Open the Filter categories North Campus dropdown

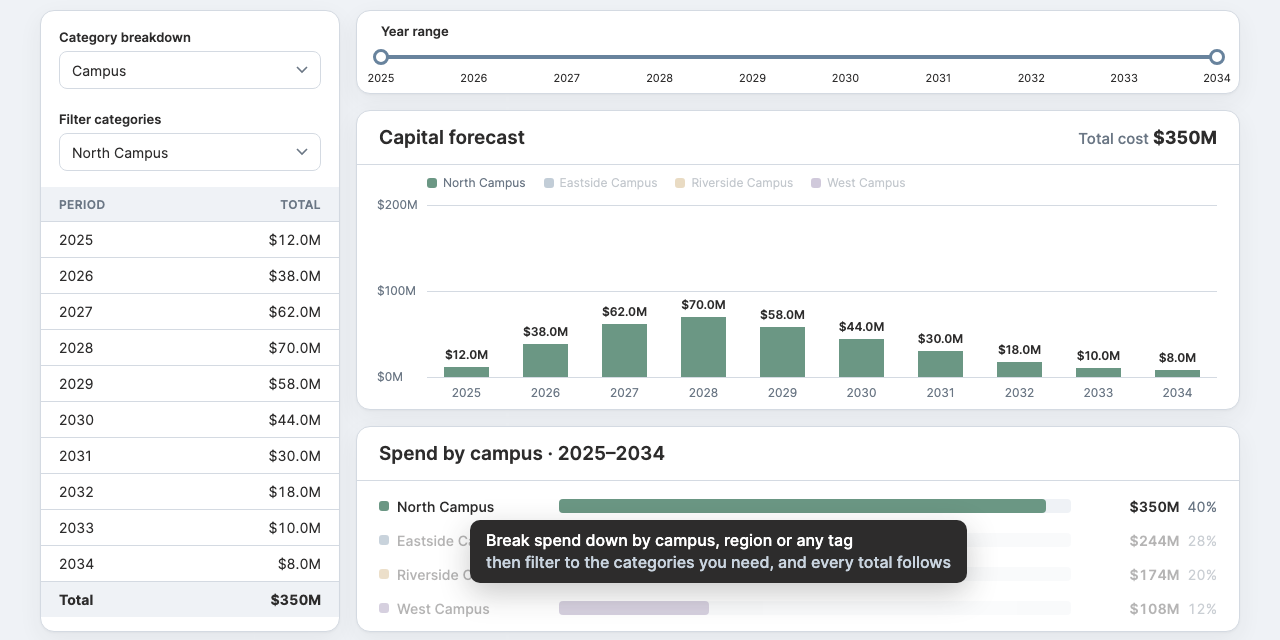point(190,152)
